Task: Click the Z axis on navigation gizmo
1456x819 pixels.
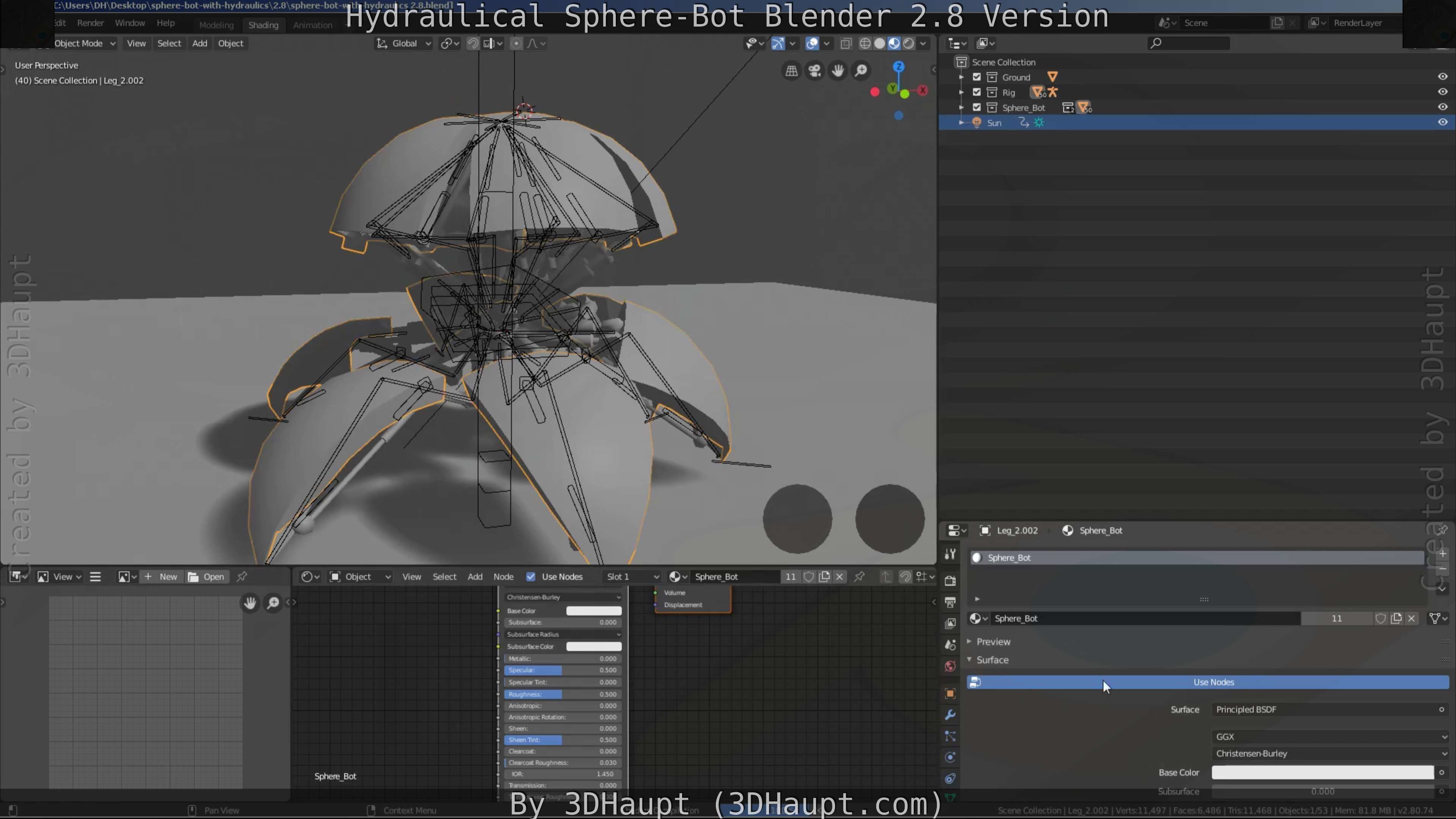Action: tap(899, 67)
